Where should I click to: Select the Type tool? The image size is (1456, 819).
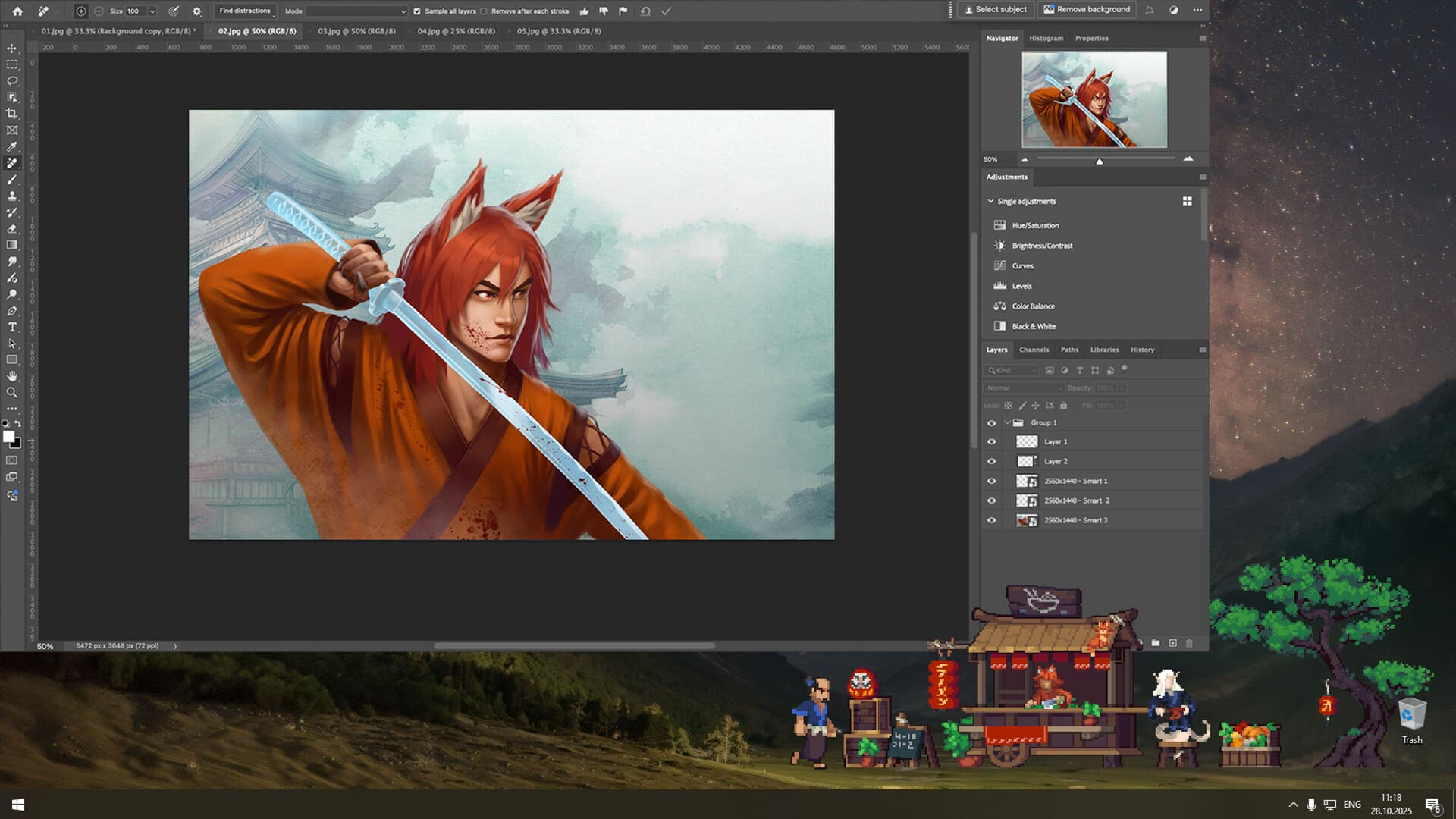coord(11,327)
